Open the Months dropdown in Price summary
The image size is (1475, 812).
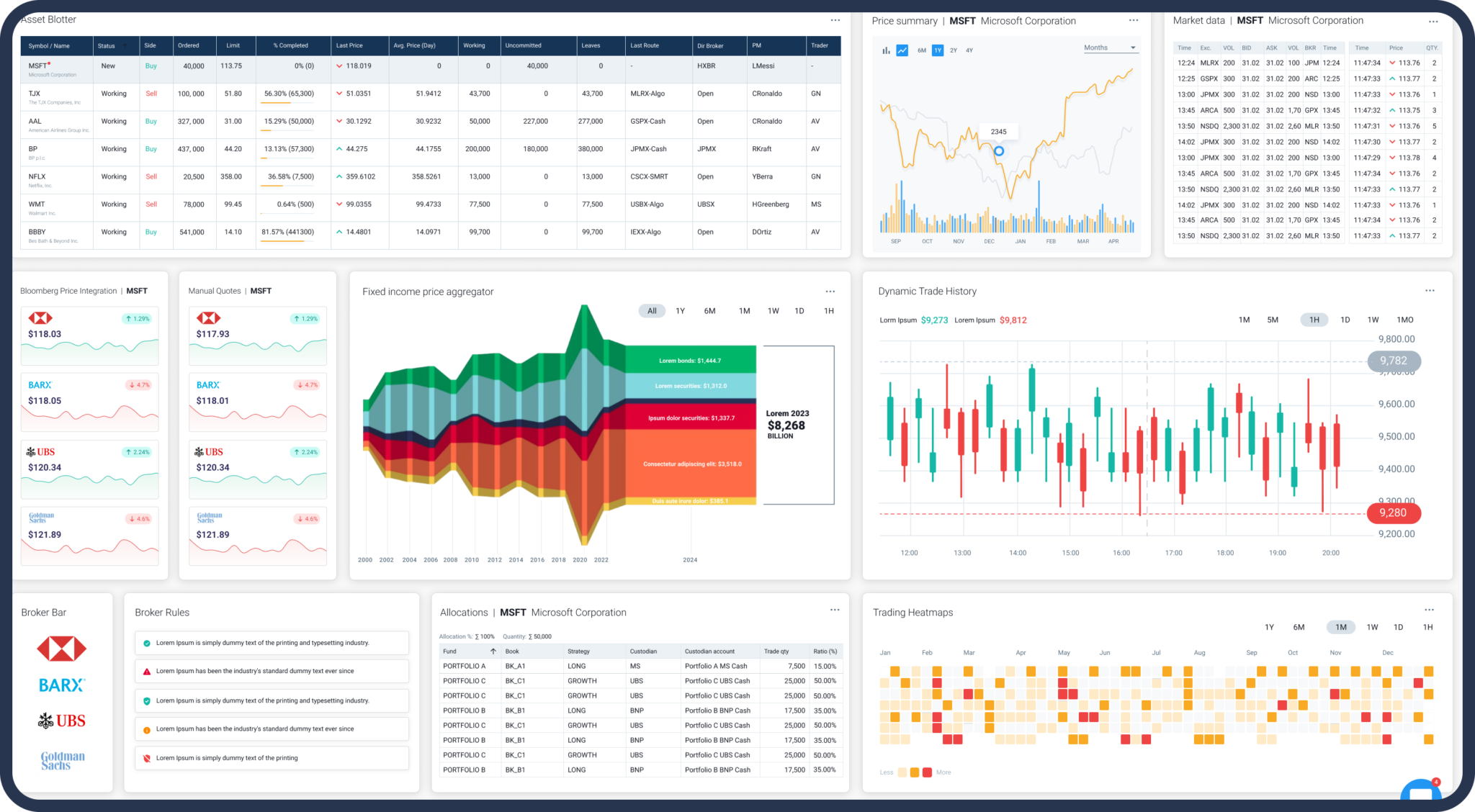point(1110,48)
